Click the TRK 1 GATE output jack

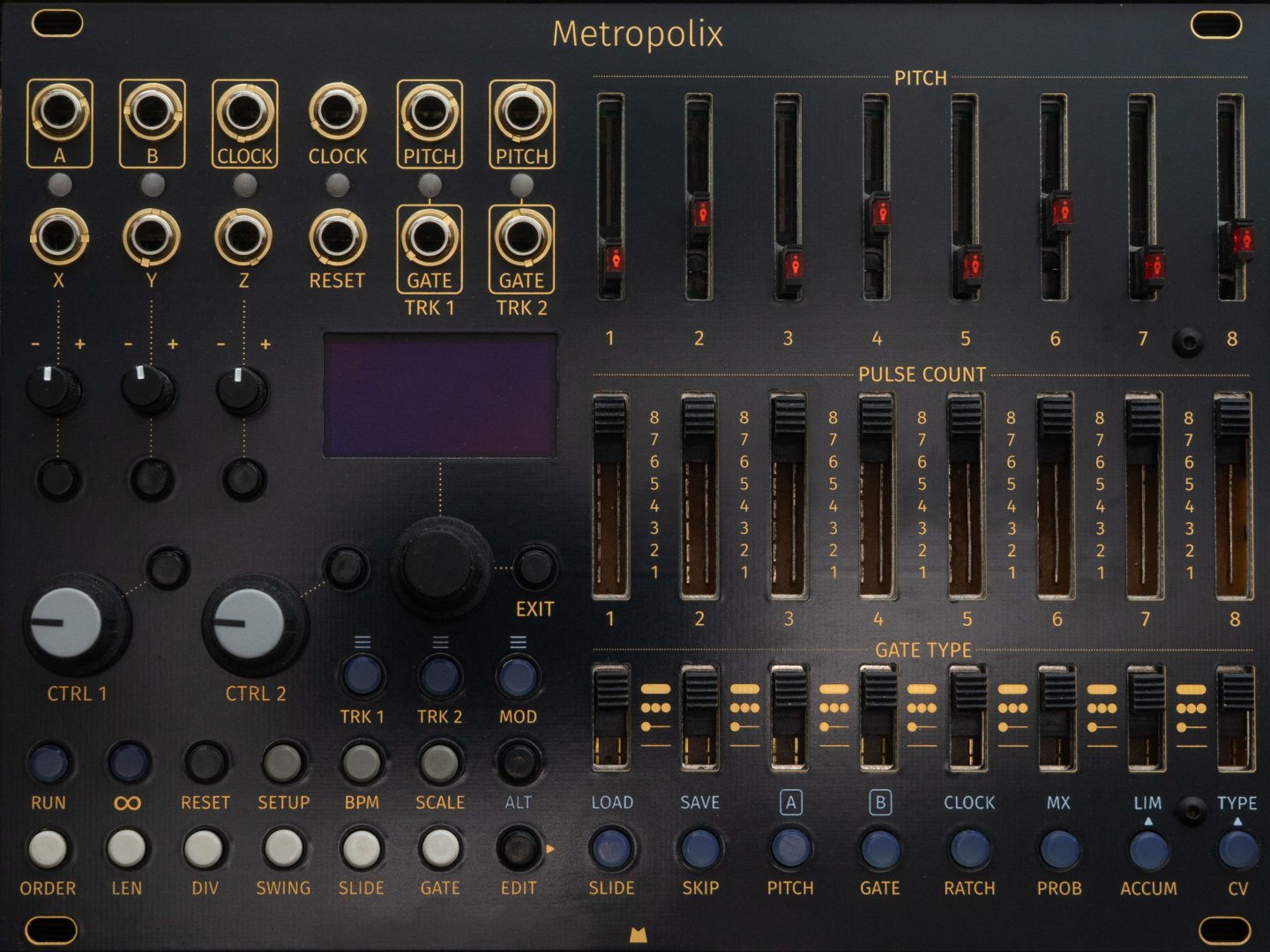[430, 236]
